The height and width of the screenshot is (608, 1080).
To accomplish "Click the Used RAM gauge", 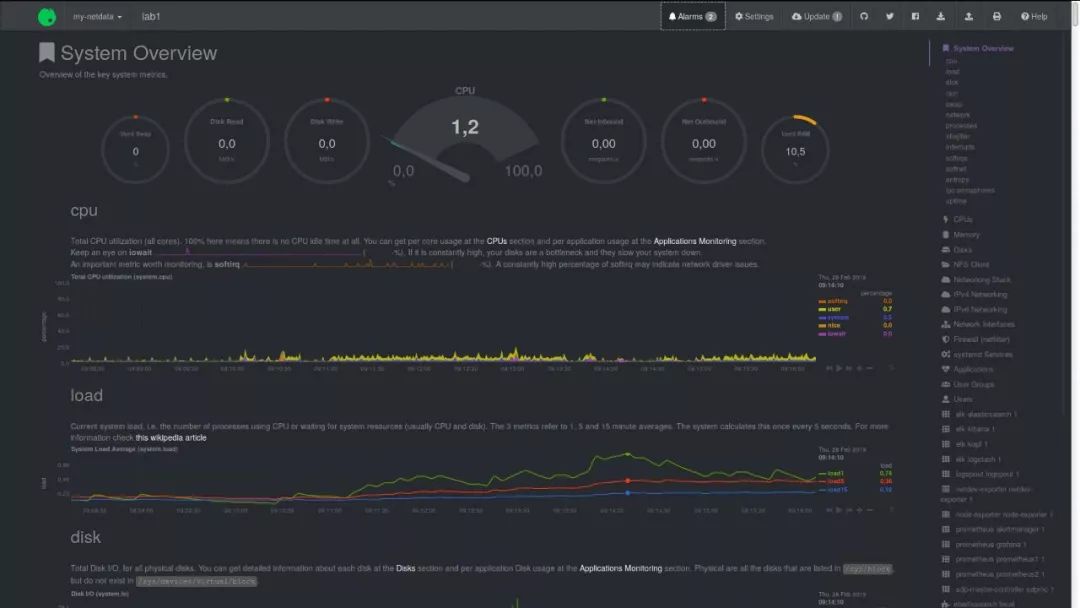I will [x=795, y=150].
